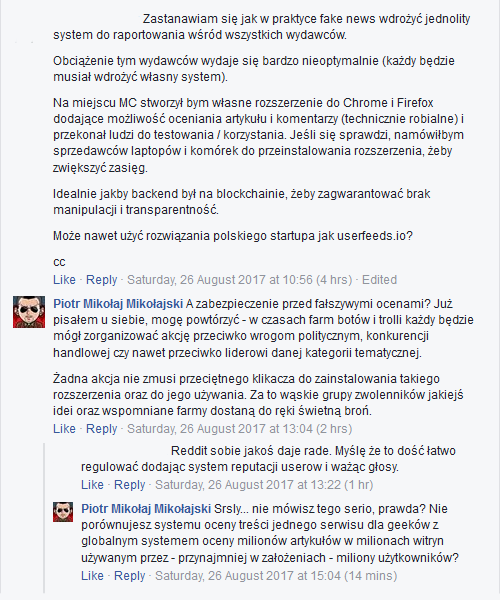Reply to the Srsly comment from 15:04
Viewport: 500px width, 600px height.
point(129,576)
